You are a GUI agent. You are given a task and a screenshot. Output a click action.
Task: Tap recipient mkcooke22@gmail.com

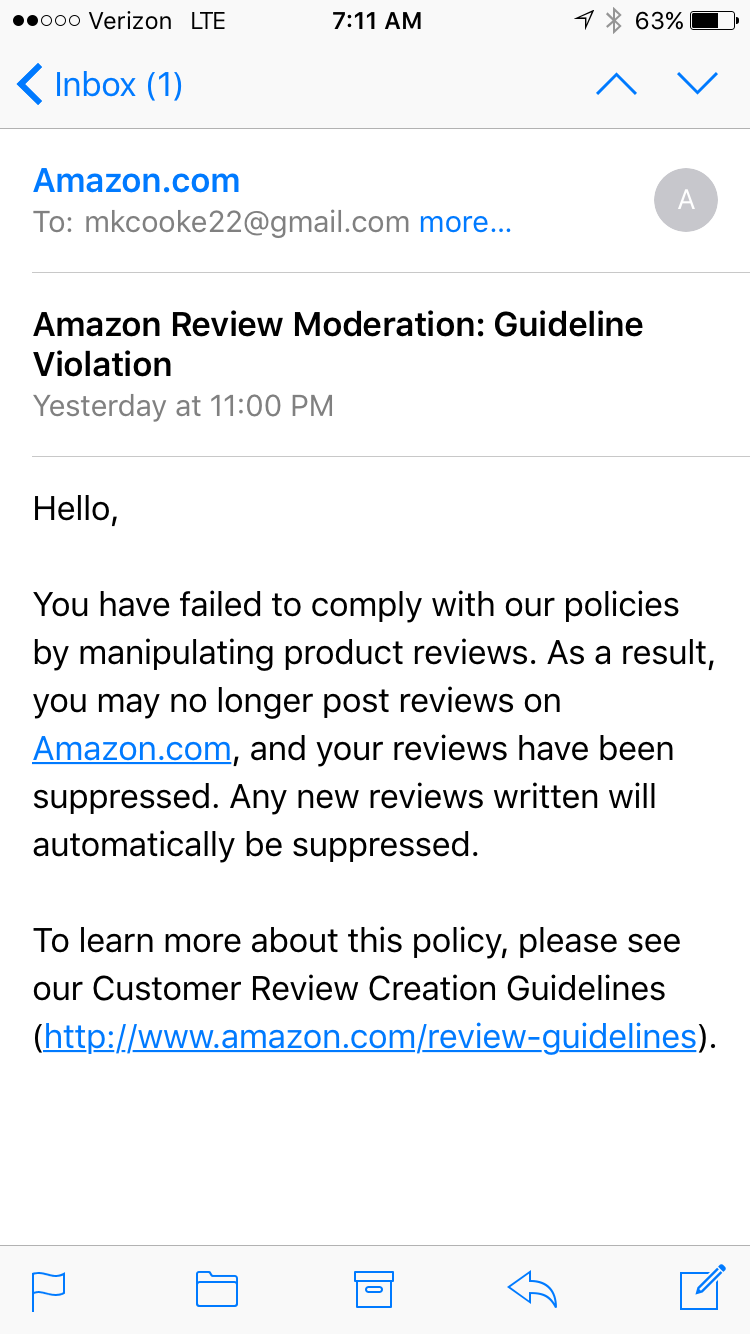247,222
